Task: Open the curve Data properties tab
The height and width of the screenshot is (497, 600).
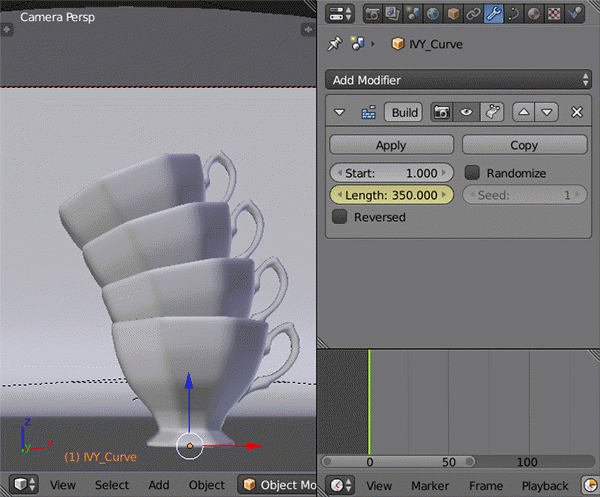Action: [512, 13]
